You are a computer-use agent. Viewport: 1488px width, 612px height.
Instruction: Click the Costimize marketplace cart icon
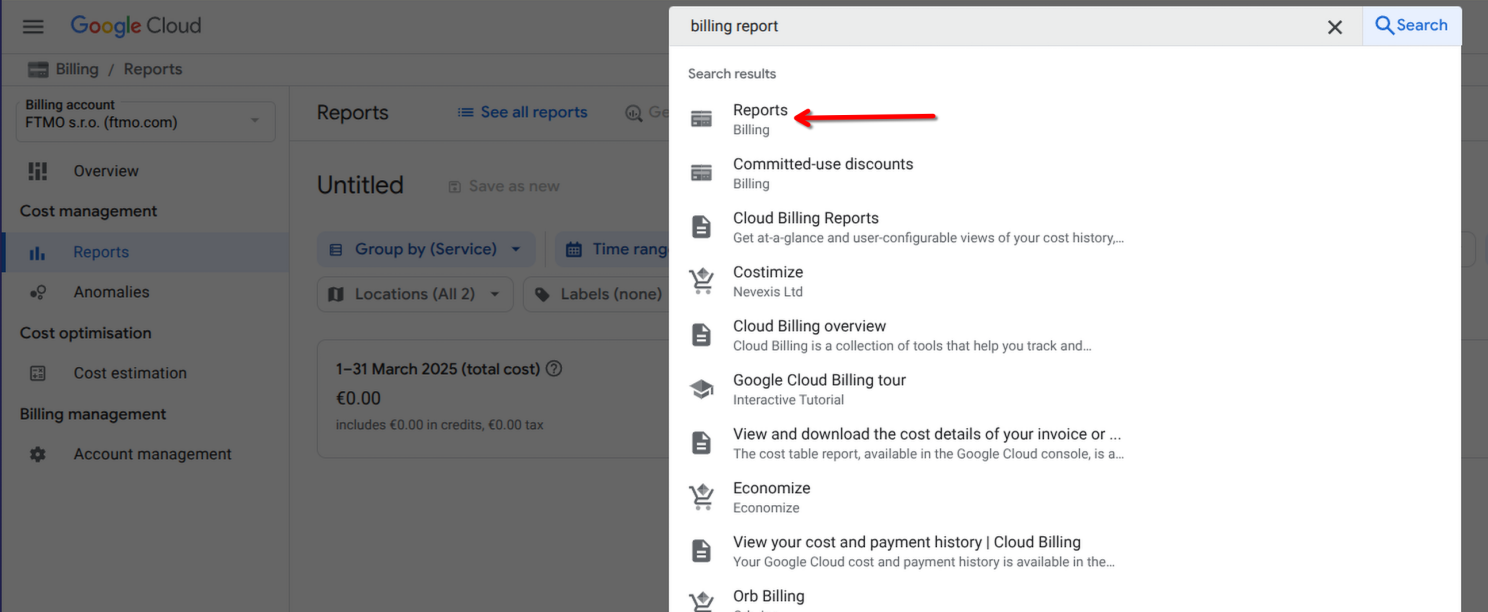702,281
